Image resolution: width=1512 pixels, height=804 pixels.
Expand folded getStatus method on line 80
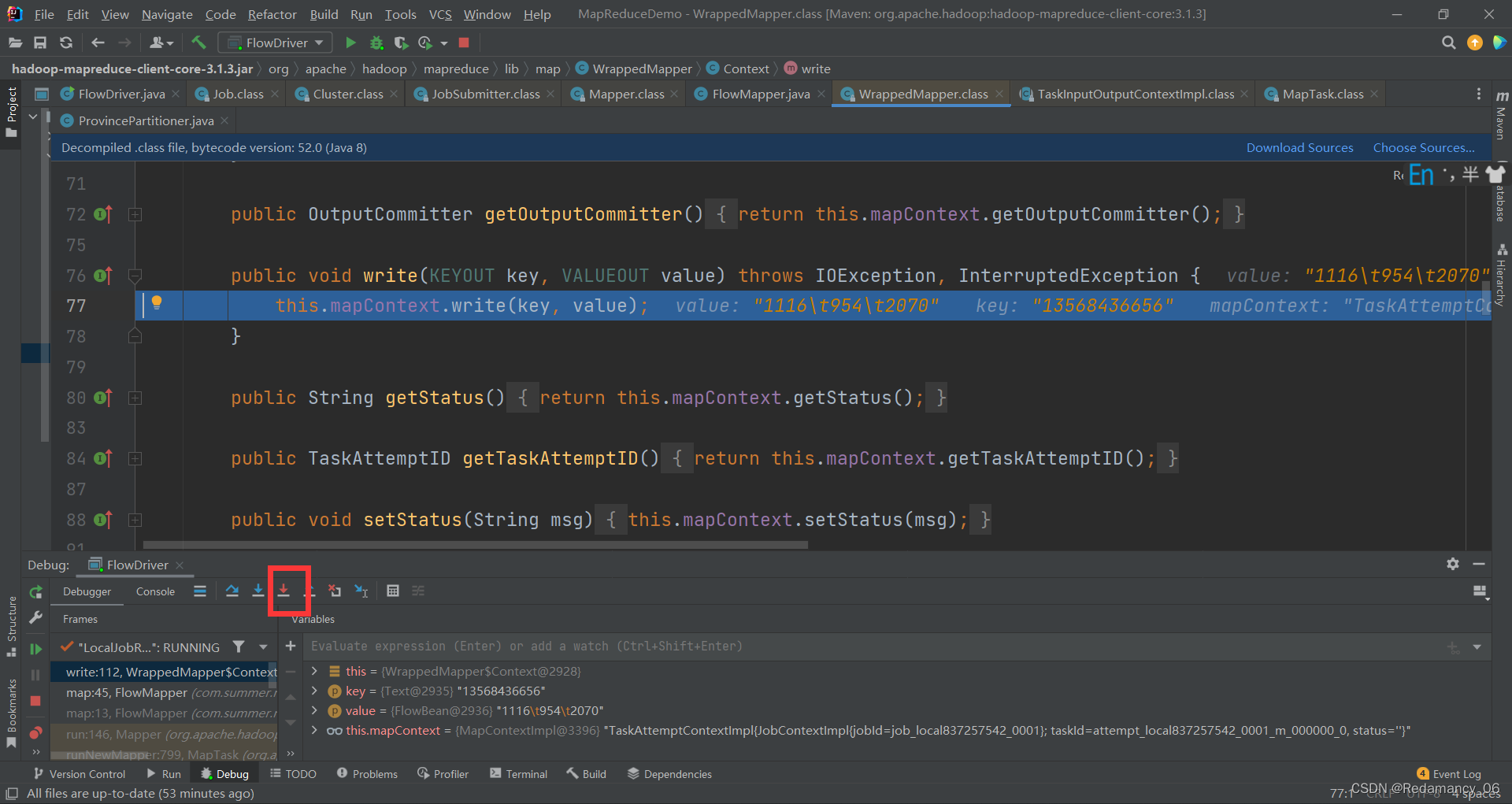point(135,398)
